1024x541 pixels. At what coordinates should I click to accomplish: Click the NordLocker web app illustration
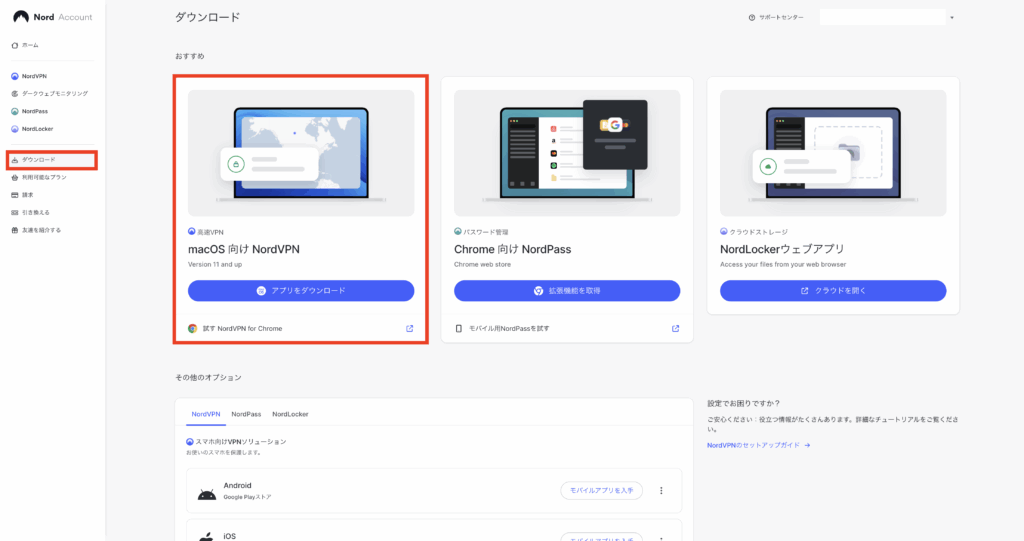pos(833,153)
